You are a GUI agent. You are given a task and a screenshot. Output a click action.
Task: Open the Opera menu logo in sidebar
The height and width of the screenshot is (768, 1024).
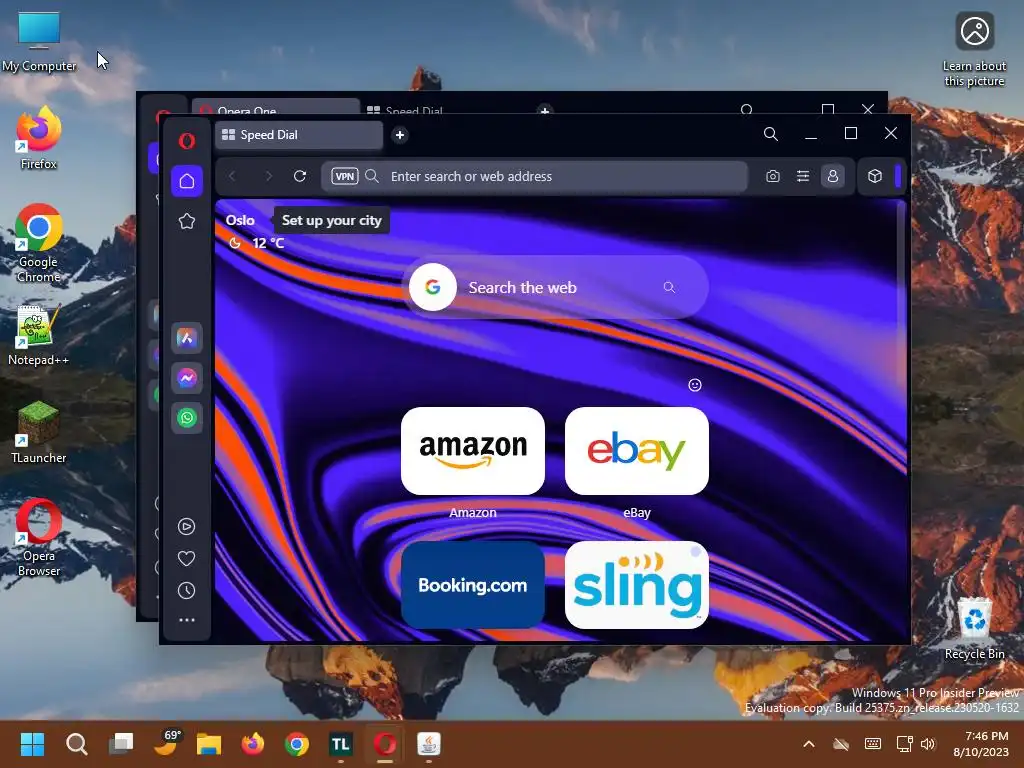[187, 141]
